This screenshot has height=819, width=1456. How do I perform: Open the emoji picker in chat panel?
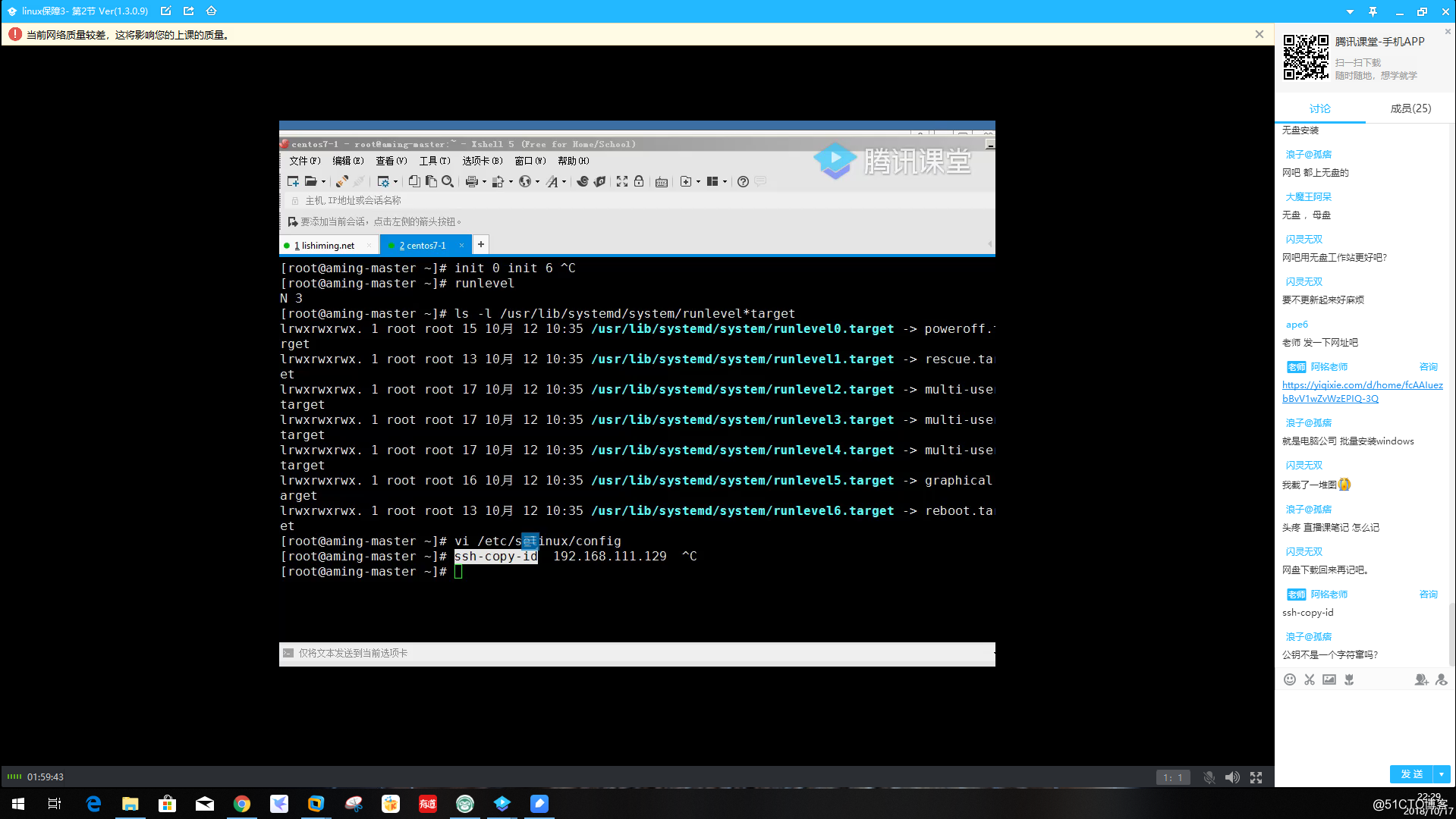pyautogui.click(x=1290, y=679)
